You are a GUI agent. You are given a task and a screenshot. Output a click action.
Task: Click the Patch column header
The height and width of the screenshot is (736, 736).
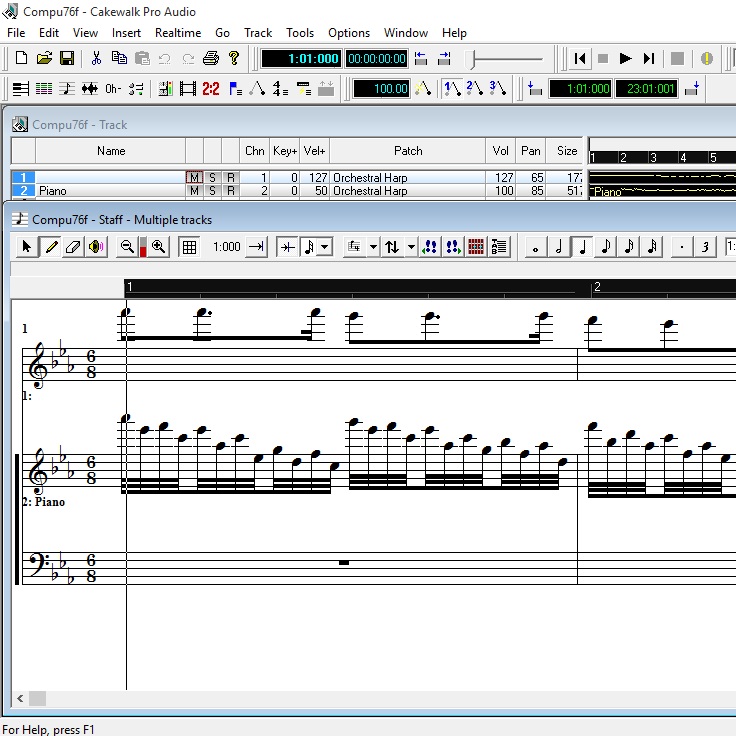(407, 151)
